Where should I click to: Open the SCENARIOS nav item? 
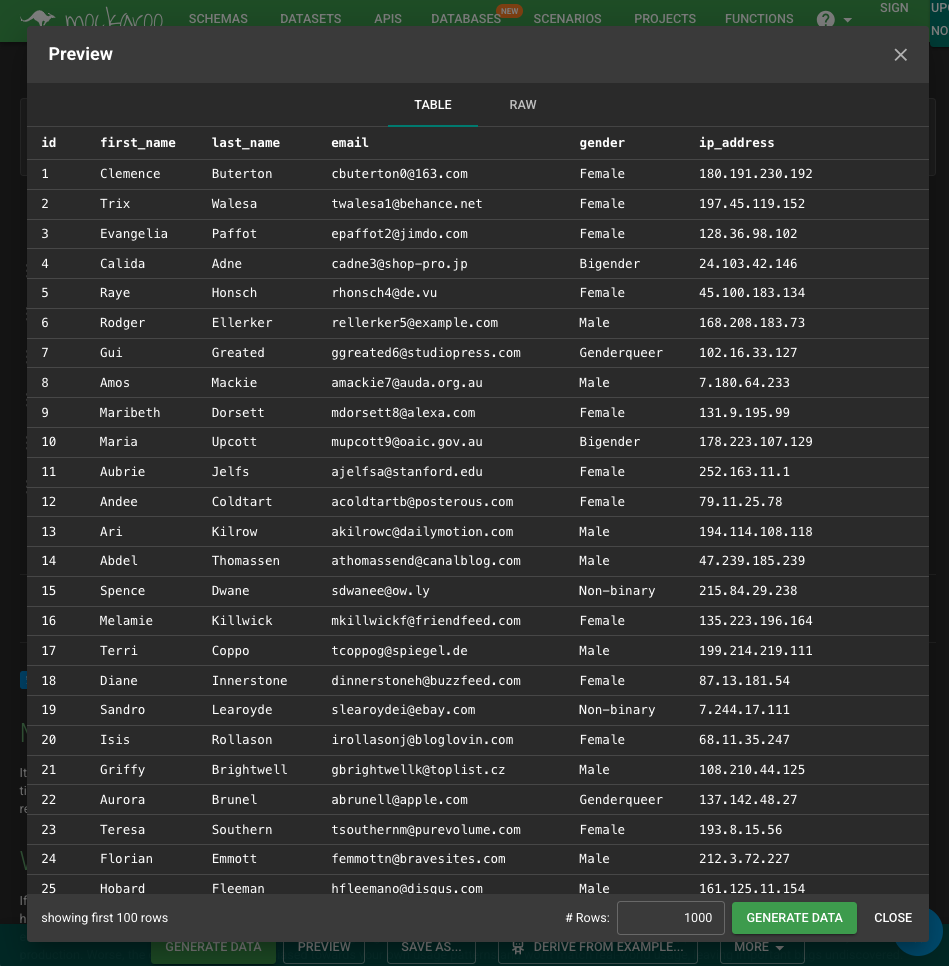pos(567,19)
